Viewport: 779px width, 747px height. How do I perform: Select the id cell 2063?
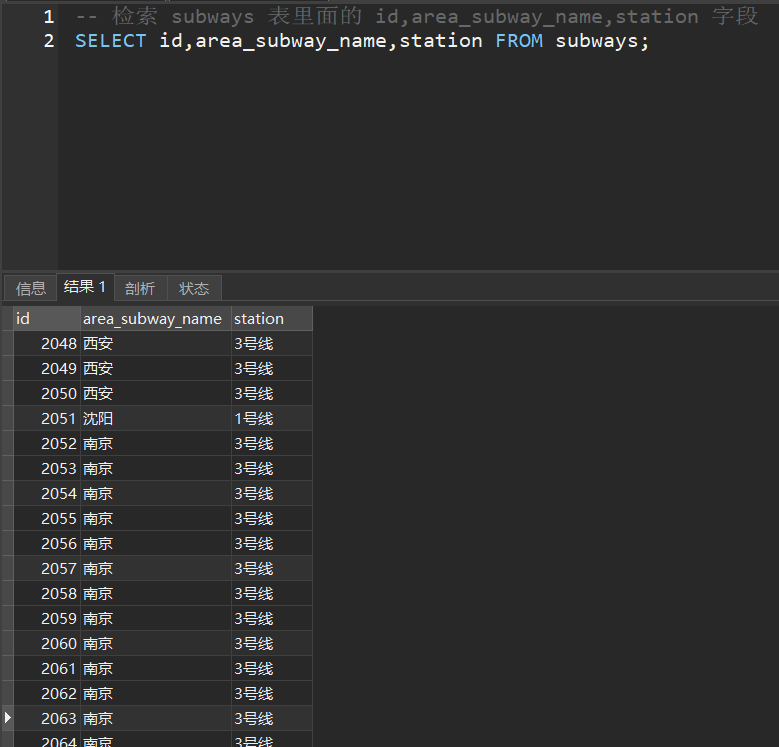47,718
